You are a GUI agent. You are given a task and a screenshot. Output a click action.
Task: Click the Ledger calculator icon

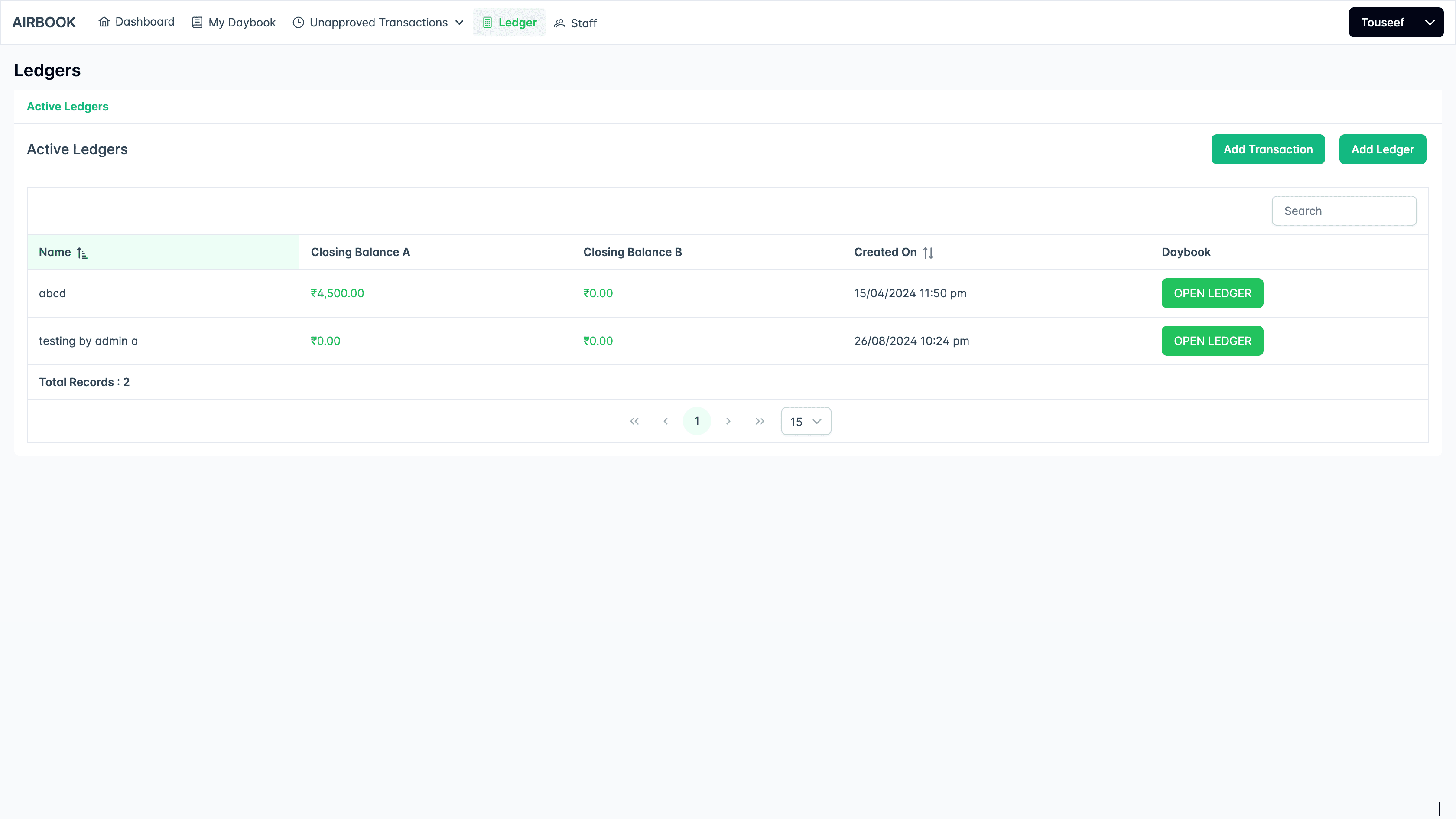point(487,23)
